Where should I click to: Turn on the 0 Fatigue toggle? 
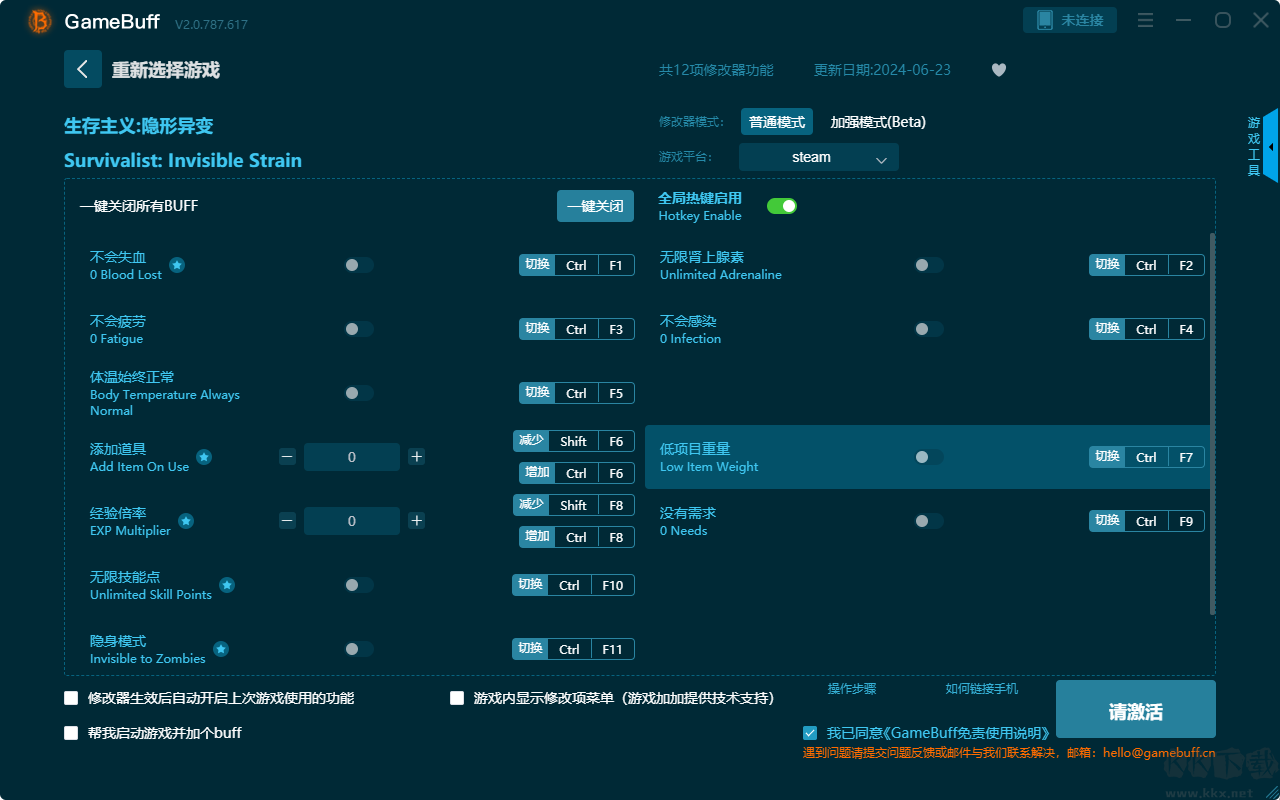coord(359,329)
